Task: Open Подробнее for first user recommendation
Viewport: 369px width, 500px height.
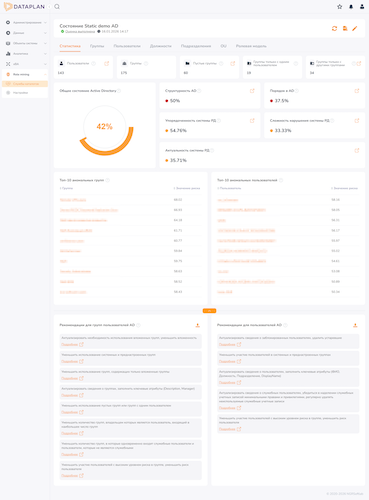Action: tap(230, 345)
